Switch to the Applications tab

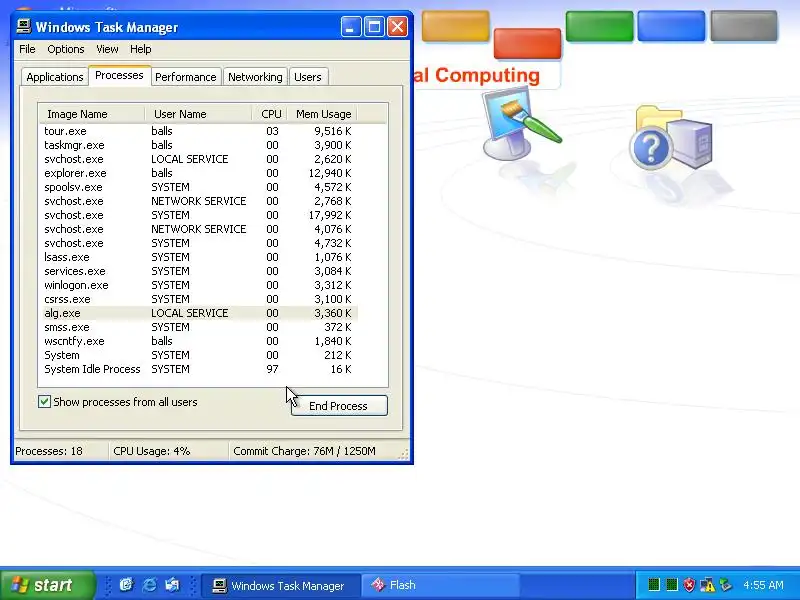tap(55, 77)
